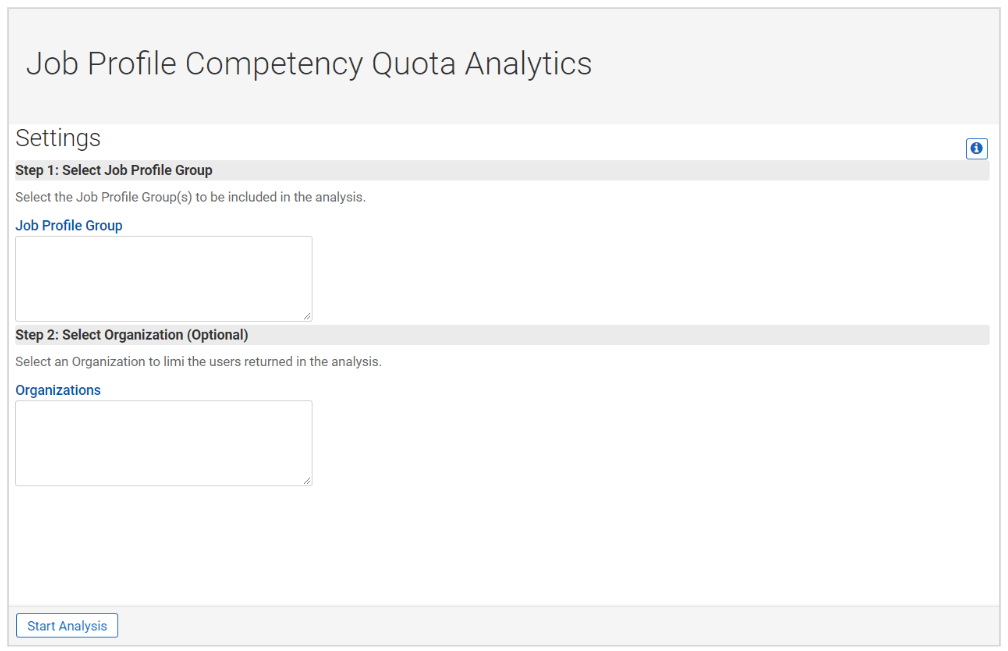Click the Start Analysis button
Screen dimensions: 1008x651
click(x=67, y=625)
